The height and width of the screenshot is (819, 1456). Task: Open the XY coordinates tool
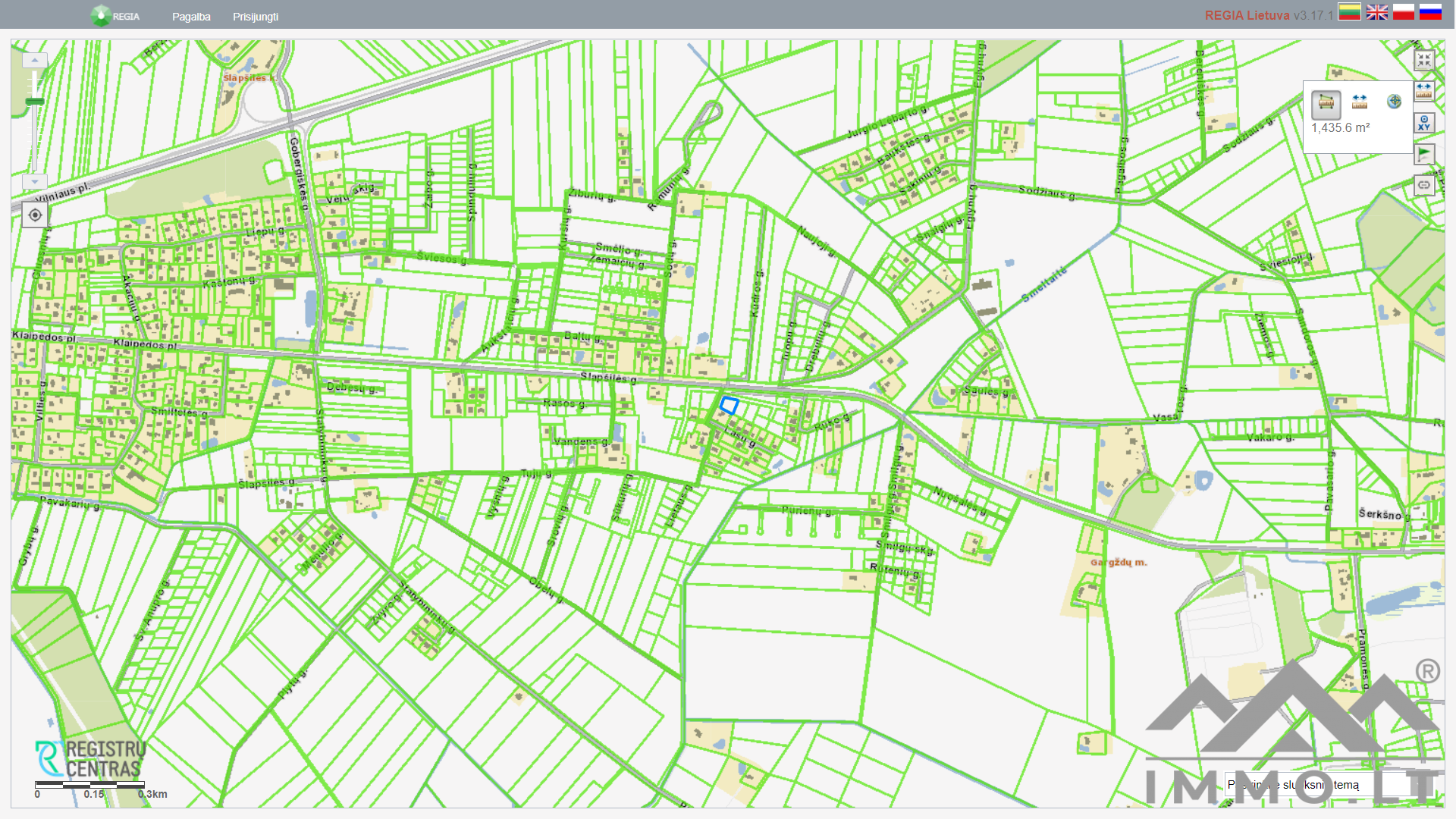[x=1424, y=123]
